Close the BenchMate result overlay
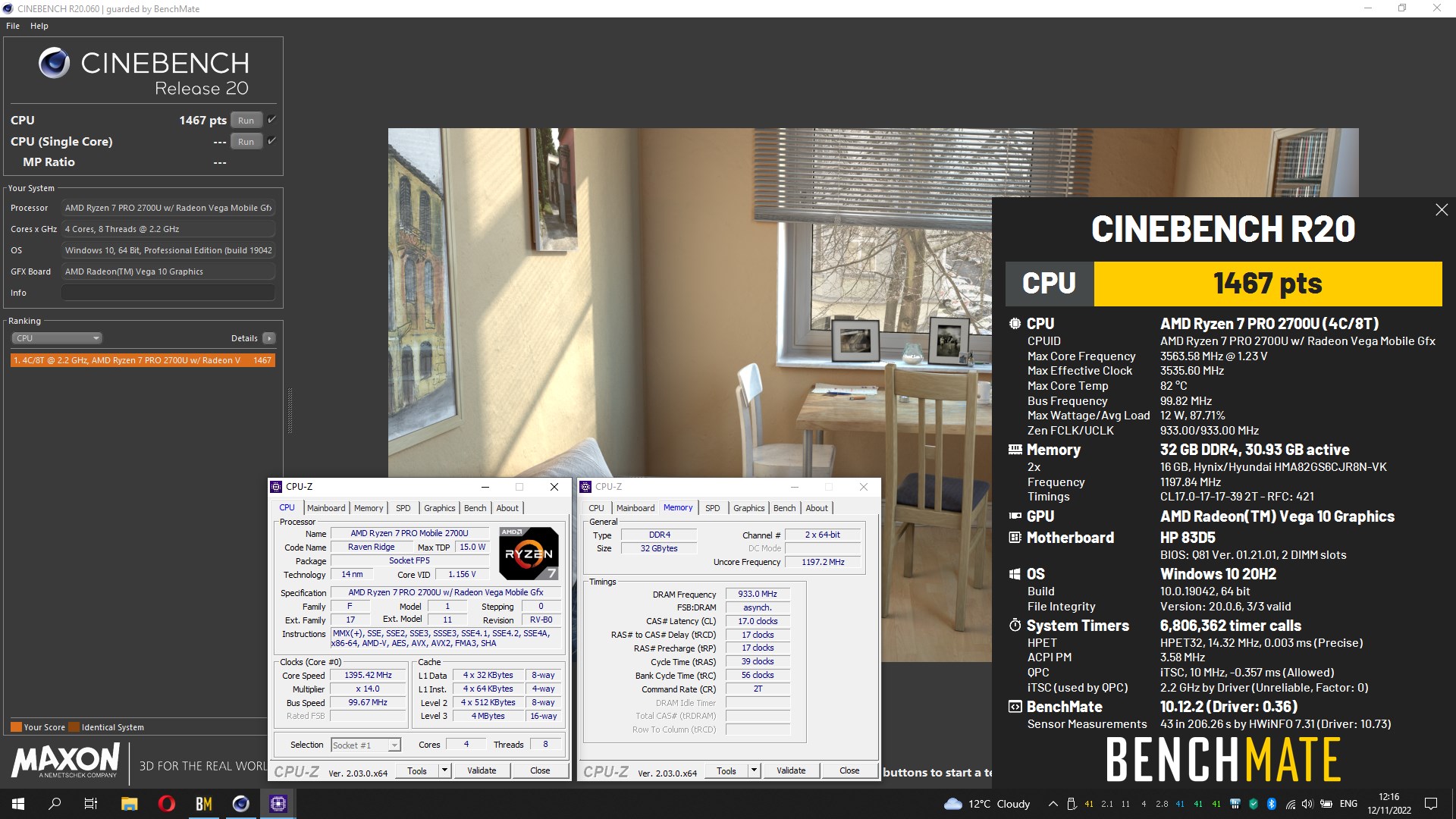1456x819 pixels. 1442,210
